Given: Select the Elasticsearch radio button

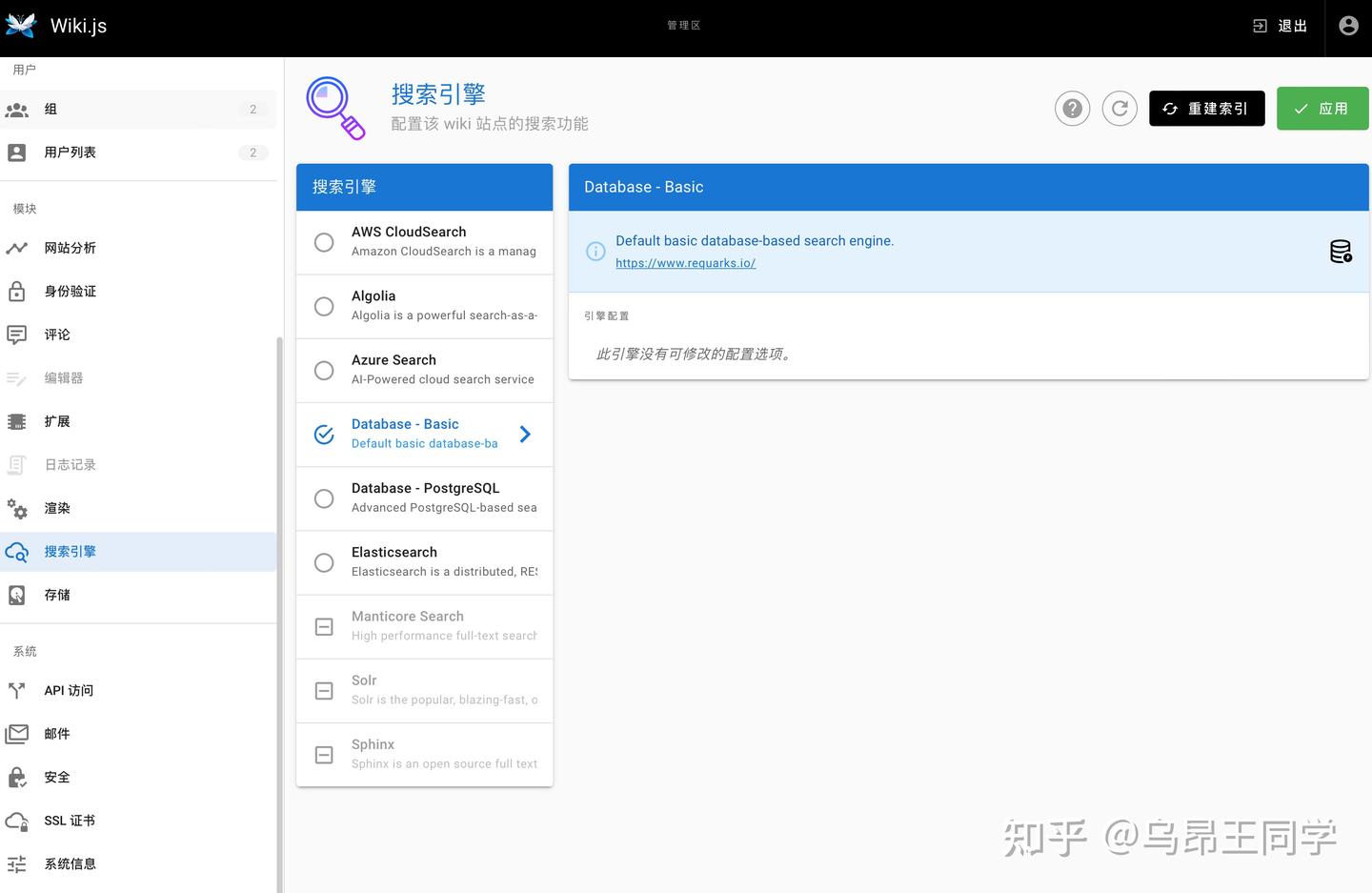Looking at the screenshot, I should pos(324,562).
